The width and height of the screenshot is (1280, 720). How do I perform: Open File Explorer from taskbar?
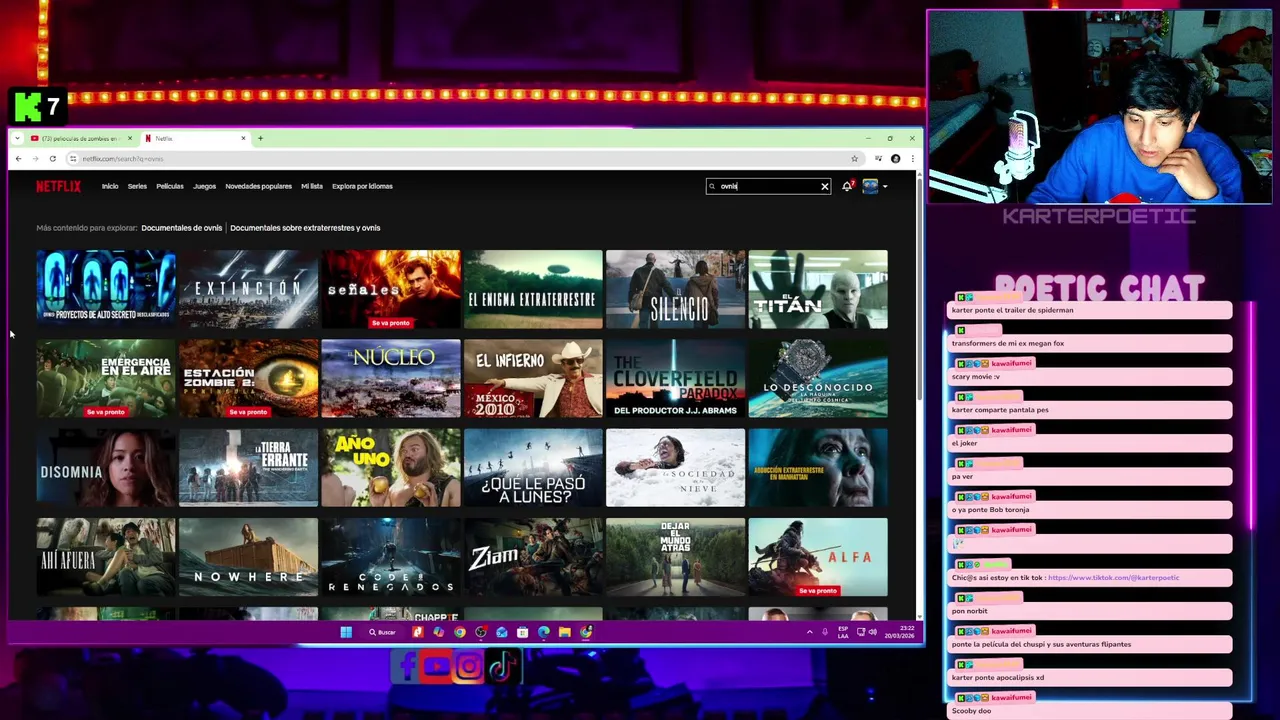[x=565, y=632]
